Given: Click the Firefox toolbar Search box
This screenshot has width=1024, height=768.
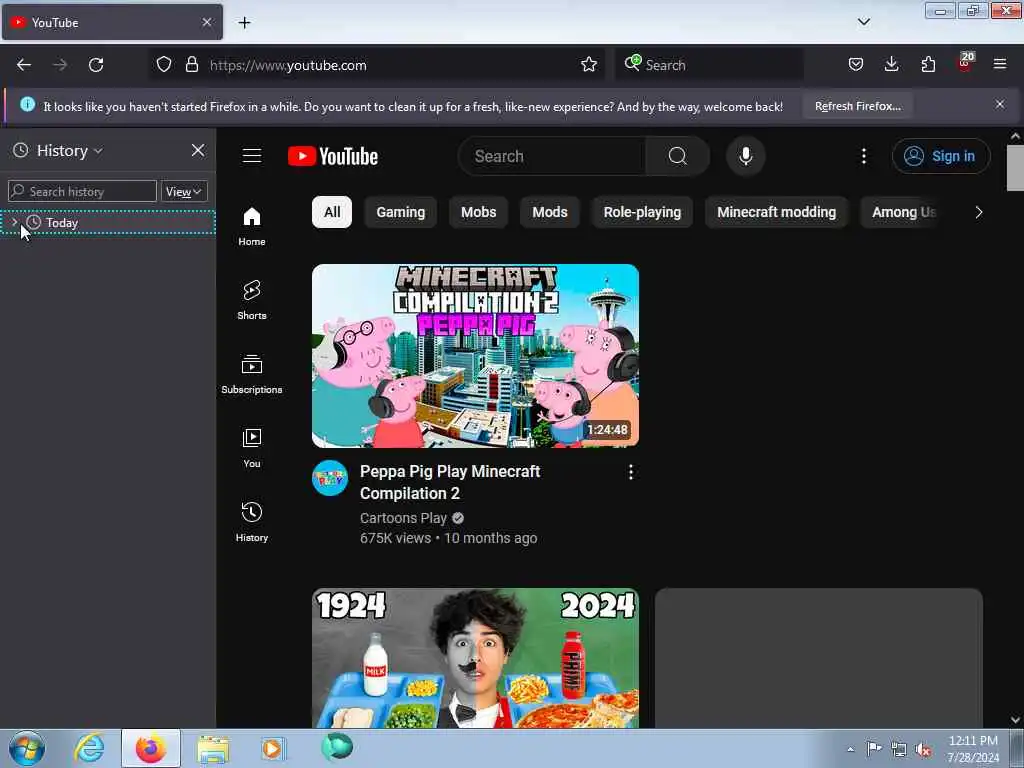Looking at the screenshot, I should pos(709,65).
